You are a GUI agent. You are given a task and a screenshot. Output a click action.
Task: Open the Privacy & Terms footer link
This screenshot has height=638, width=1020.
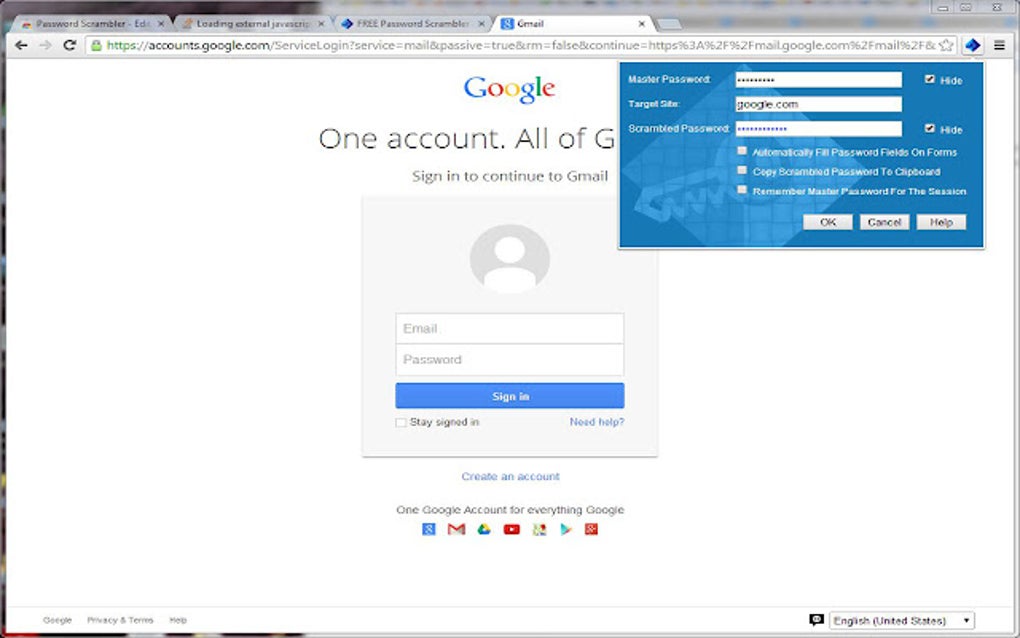(120, 620)
